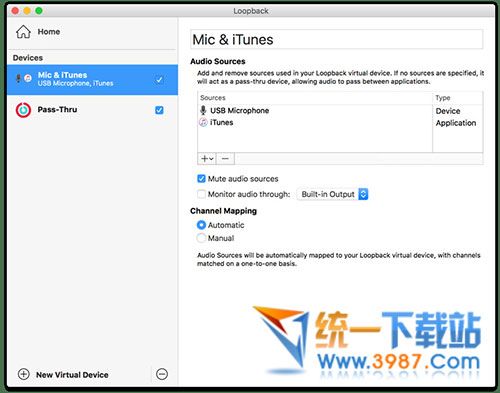Enable the Monitor audio through checkbox
The image size is (500, 393).
(201, 194)
